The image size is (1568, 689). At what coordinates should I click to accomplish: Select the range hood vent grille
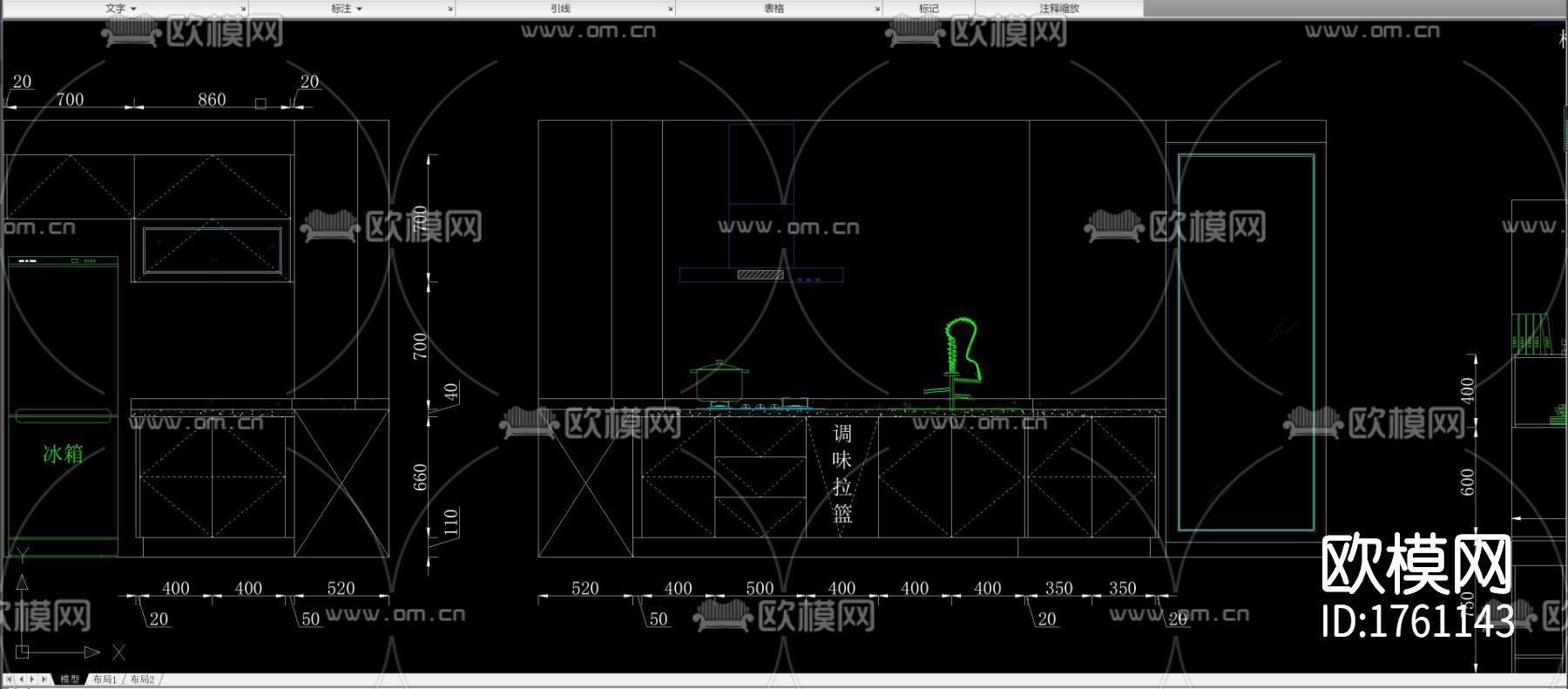tap(760, 274)
